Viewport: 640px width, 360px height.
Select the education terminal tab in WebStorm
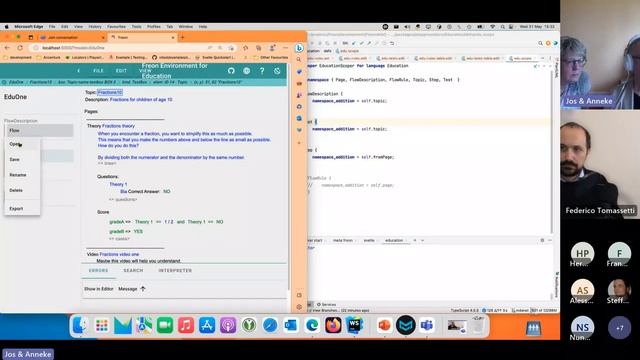[x=394, y=240]
